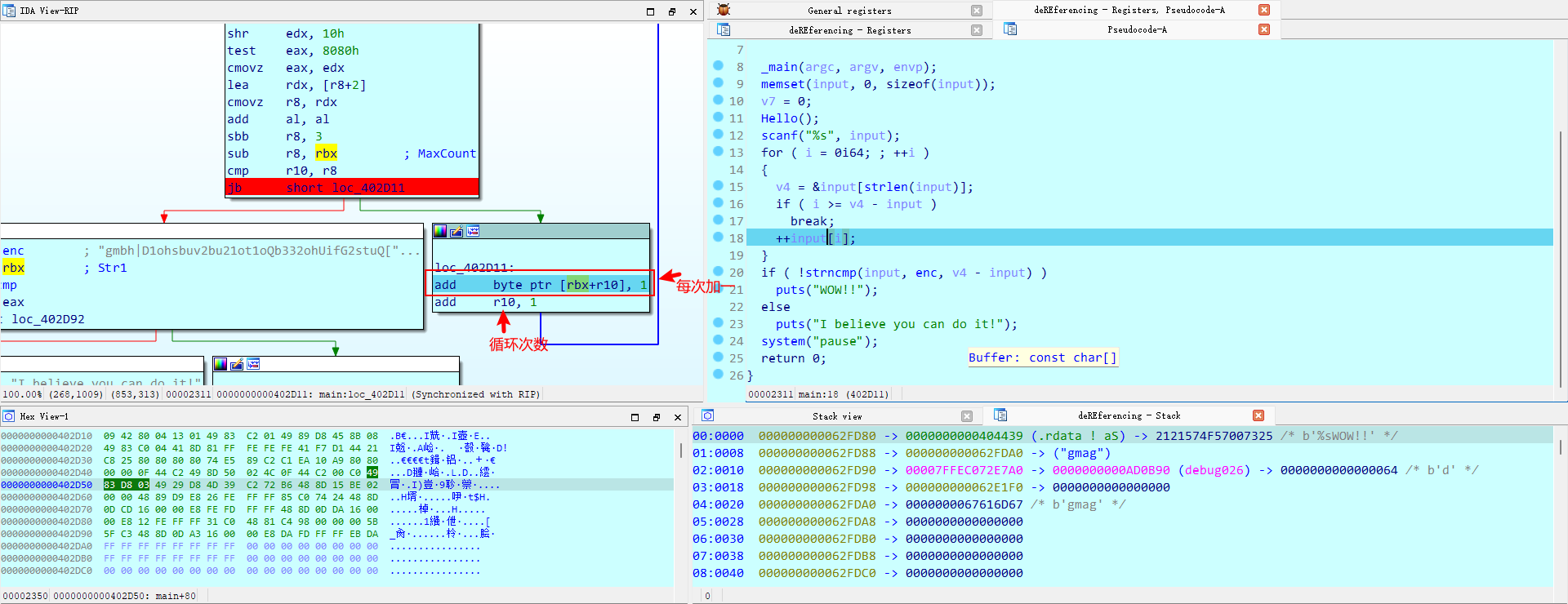
Task: Toggle breakpoint dot on line 12 scanf
Action: [718, 134]
